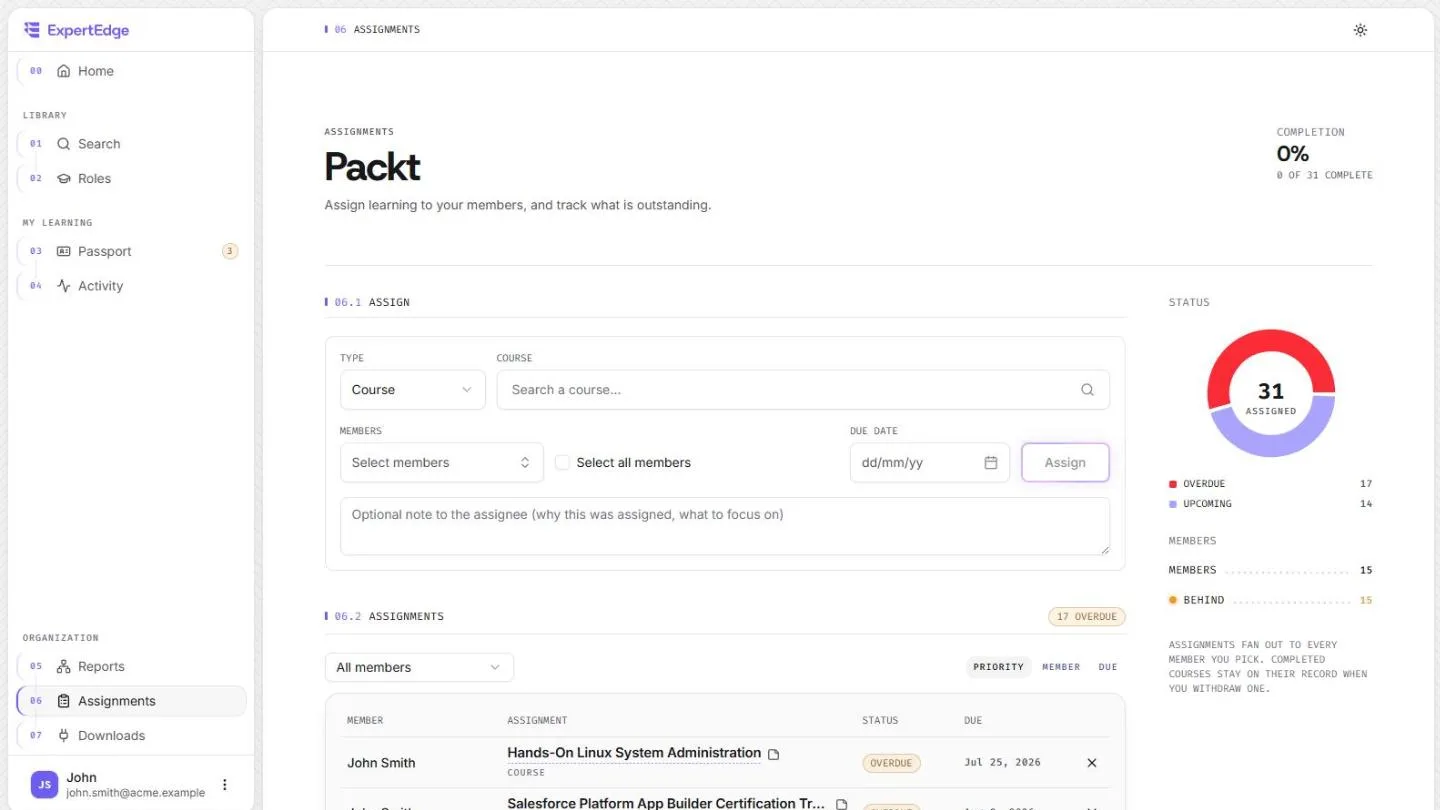Click the Assignments clipboard icon
Screen dimensions: 1440x810
64,701
